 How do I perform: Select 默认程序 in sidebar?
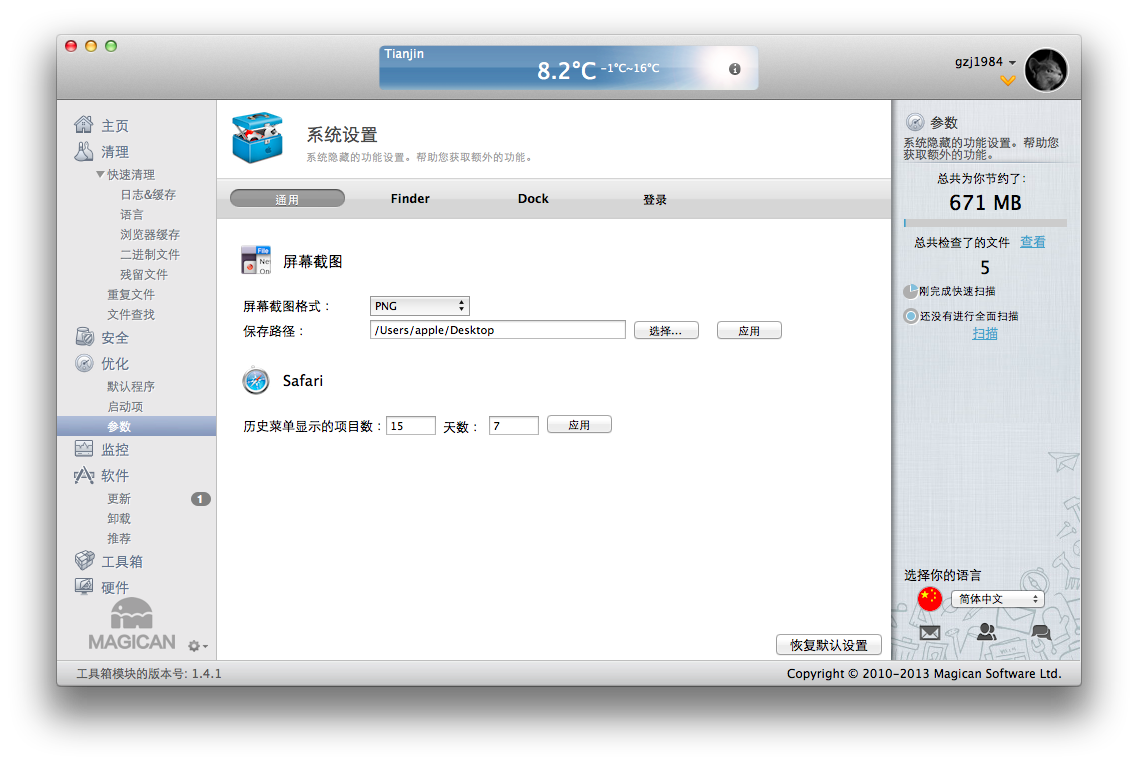click(131, 386)
